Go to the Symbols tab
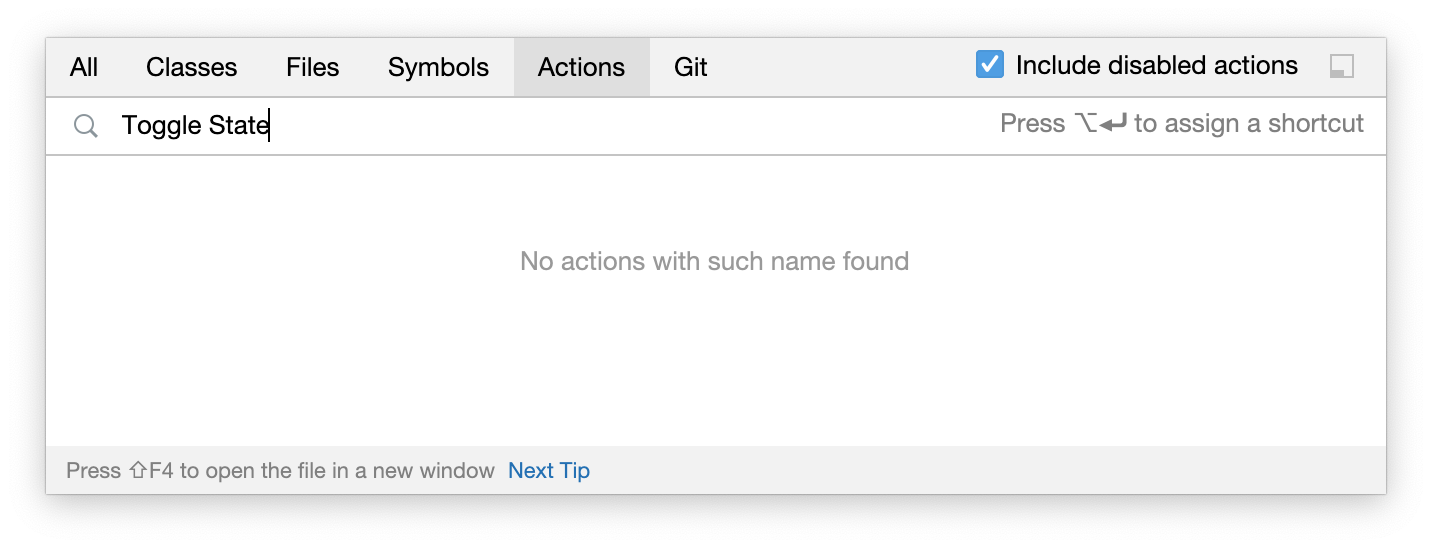 pos(439,67)
